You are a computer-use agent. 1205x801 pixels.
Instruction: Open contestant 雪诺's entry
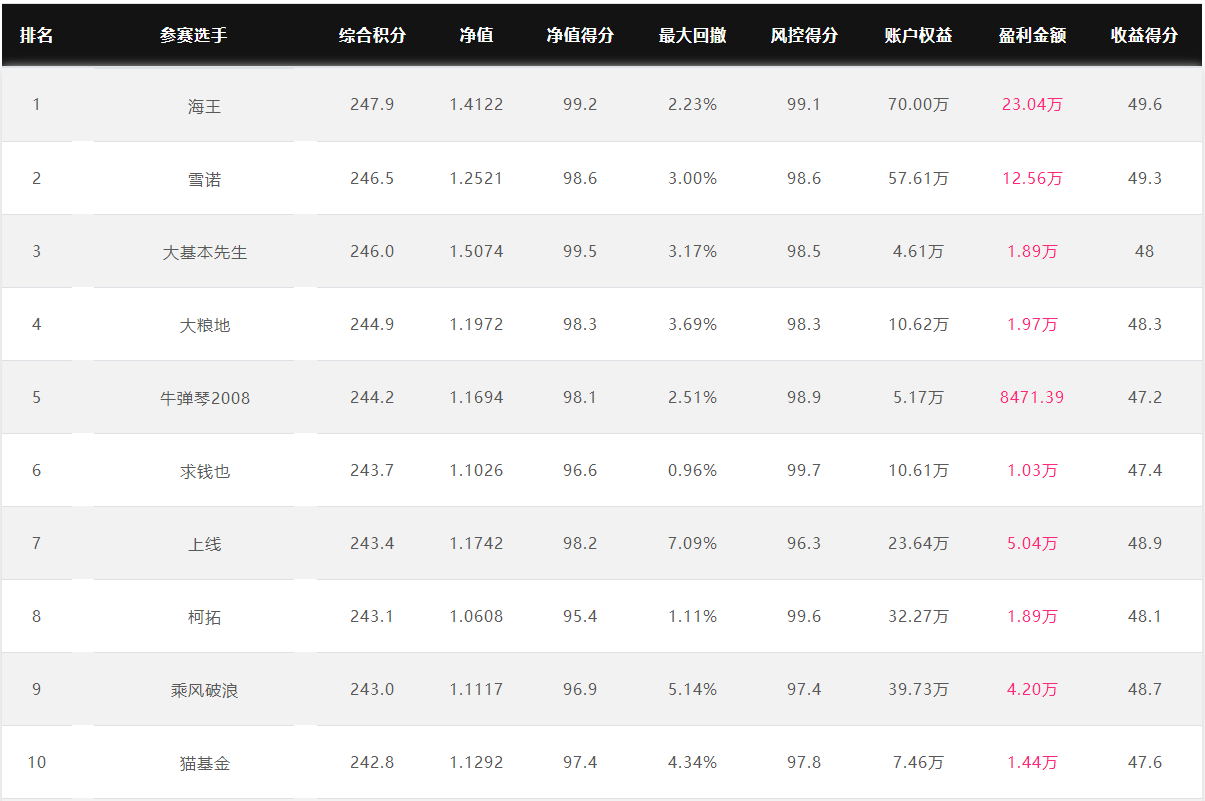pos(204,179)
